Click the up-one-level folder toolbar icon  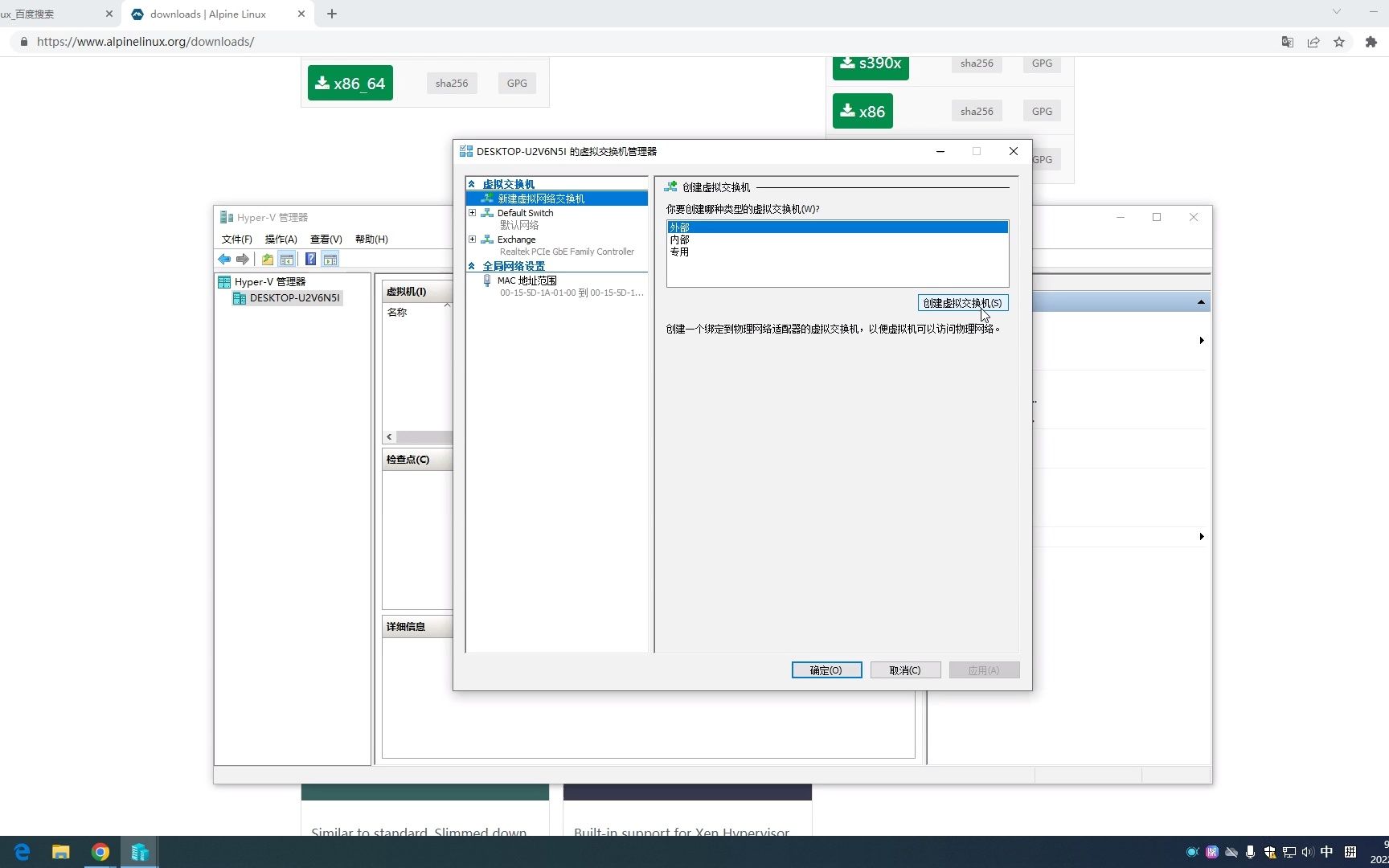click(x=268, y=260)
